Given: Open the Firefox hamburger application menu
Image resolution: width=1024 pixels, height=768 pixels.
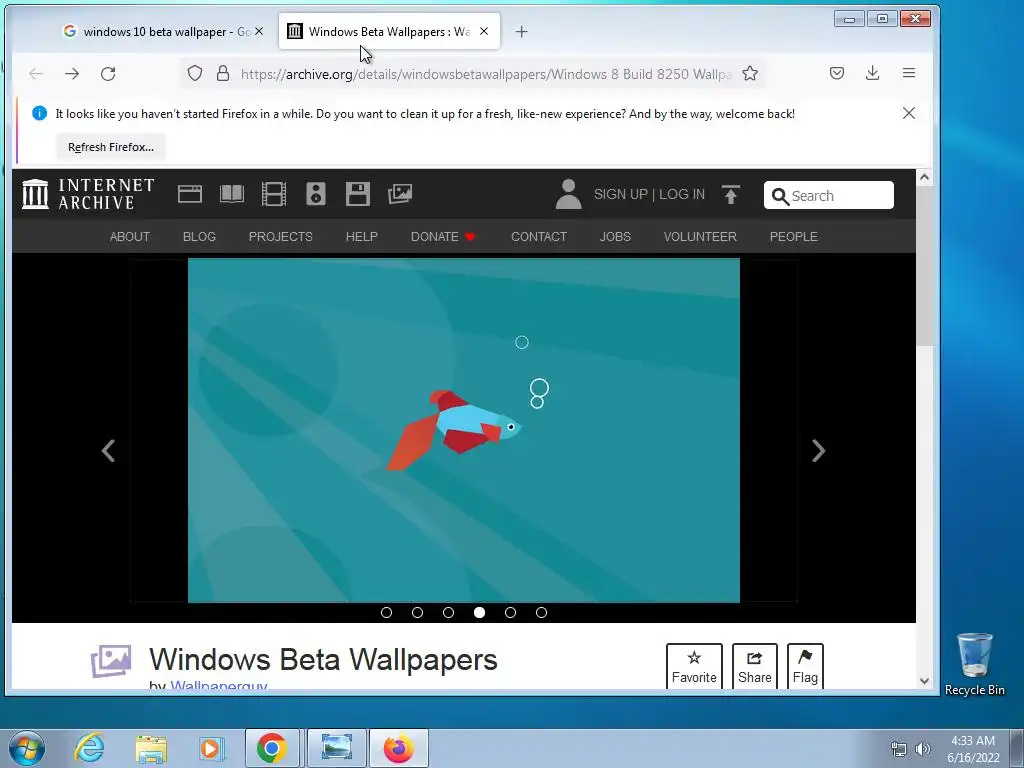Looking at the screenshot, I should [x=908, y=73].
